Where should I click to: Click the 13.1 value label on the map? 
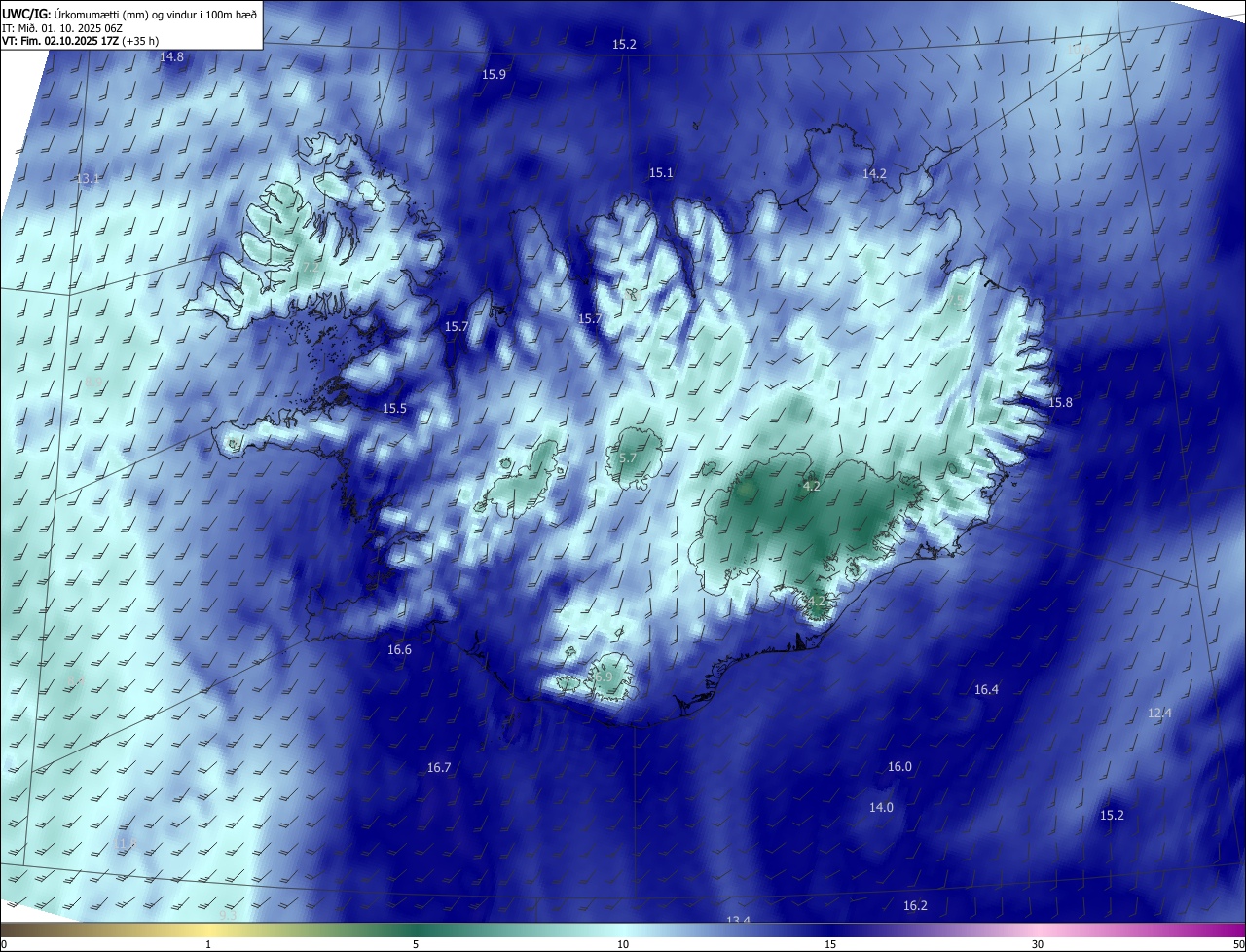[x=88, y=179]
